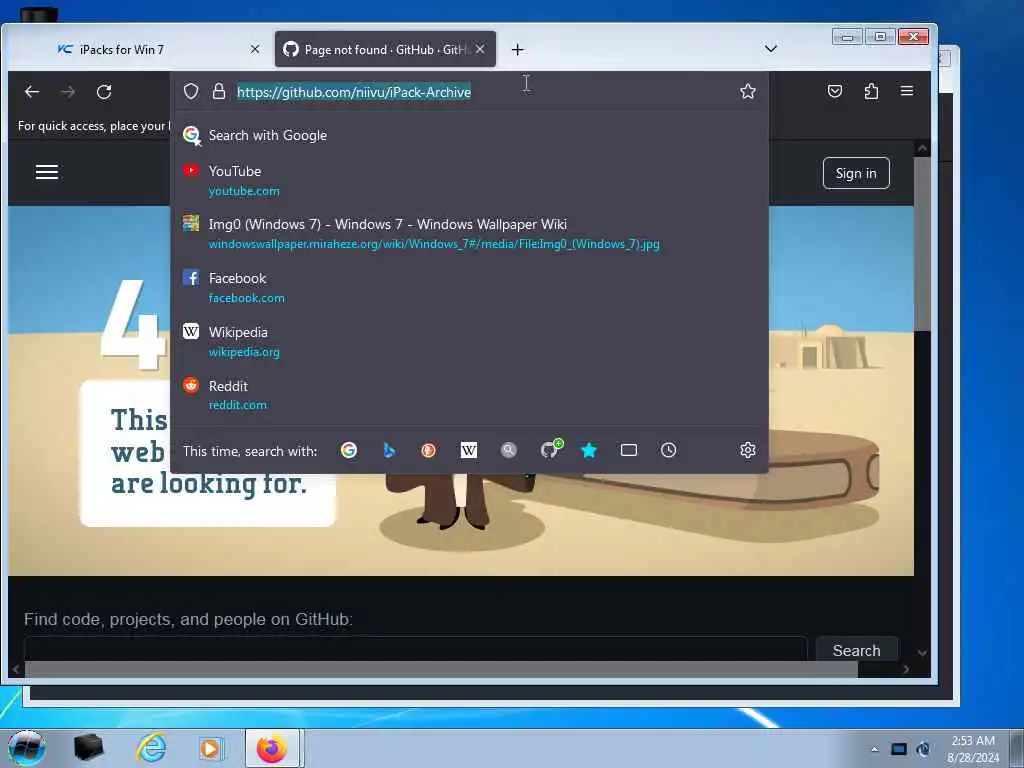Open Windows Media Player from taskbar
Image resolution: width=1024 pixels, height=768 pixels.
tap(210, 748)
